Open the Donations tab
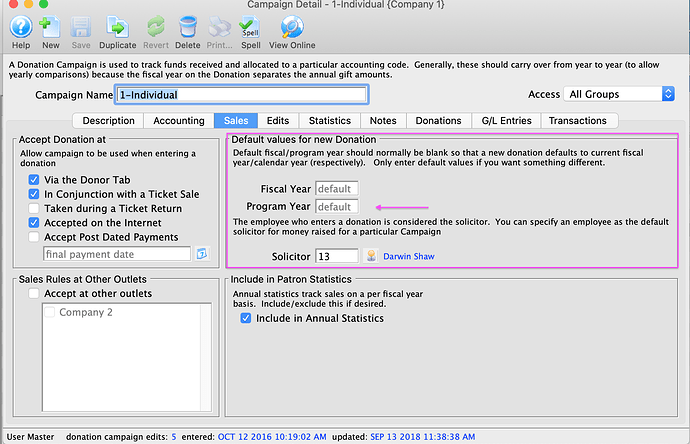690x444 pixels. coord(439,121)
